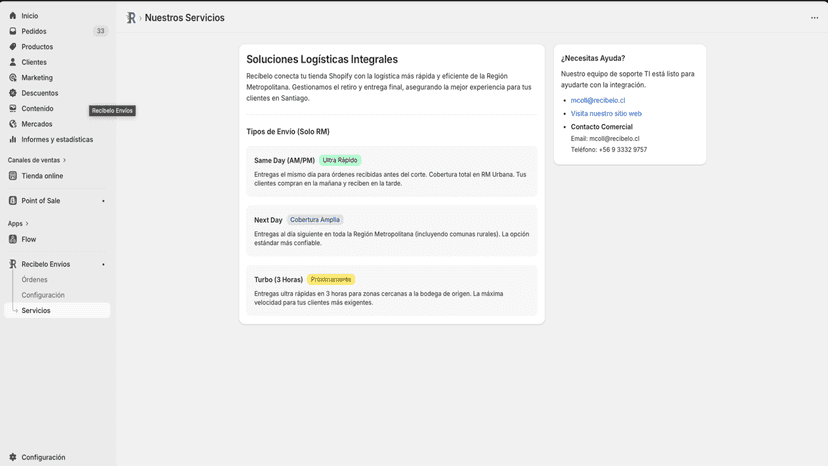This screenshot has height=466, width=828.
Task: Click the Descuentos badge icon
Action: pos(13,93)
